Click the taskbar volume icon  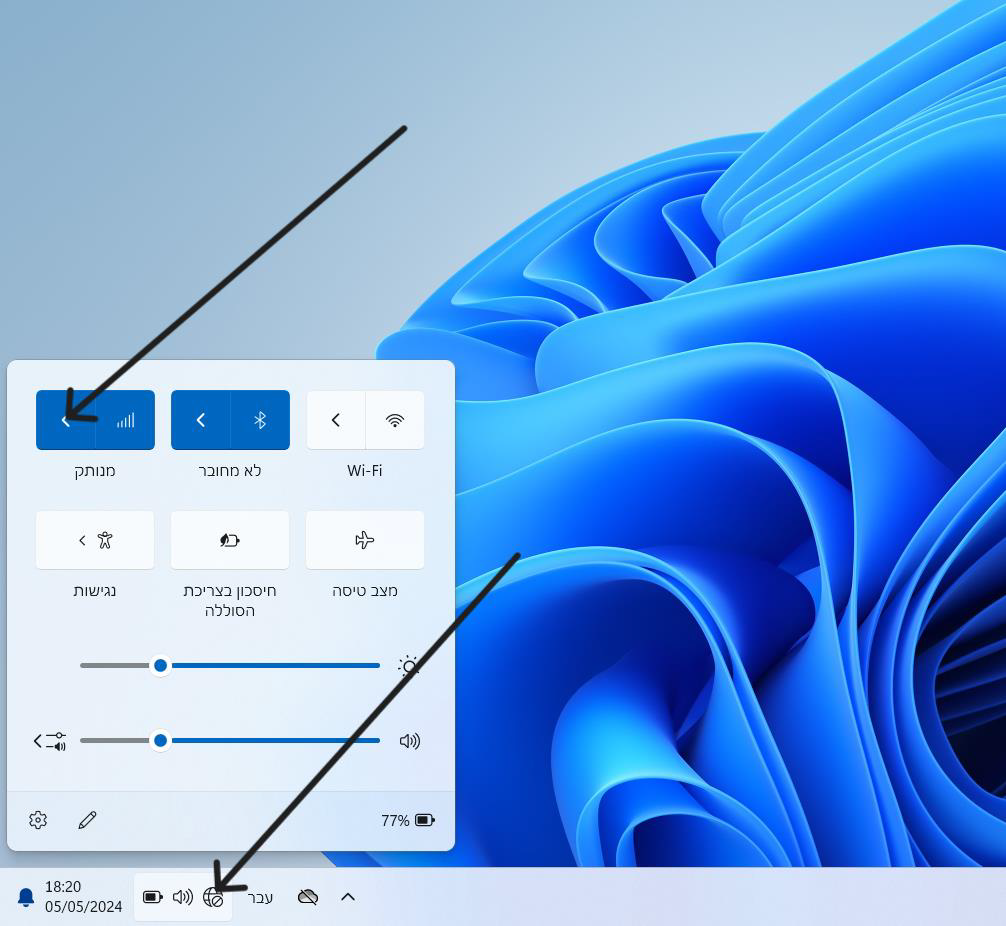click(x=183, y=896)
